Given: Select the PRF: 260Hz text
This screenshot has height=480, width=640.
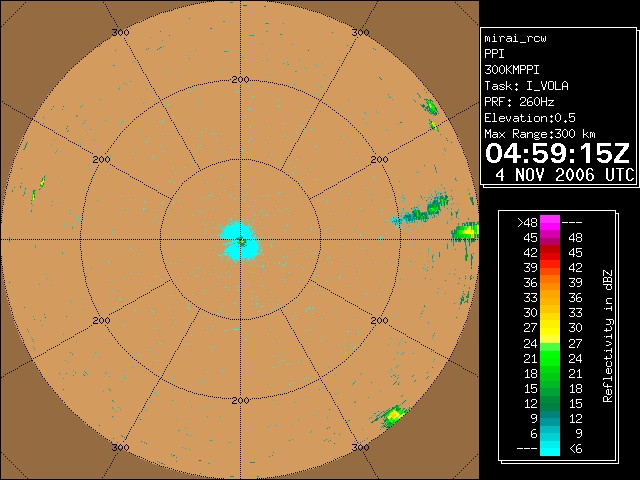Looking at the screenshot, I should 519,102.
